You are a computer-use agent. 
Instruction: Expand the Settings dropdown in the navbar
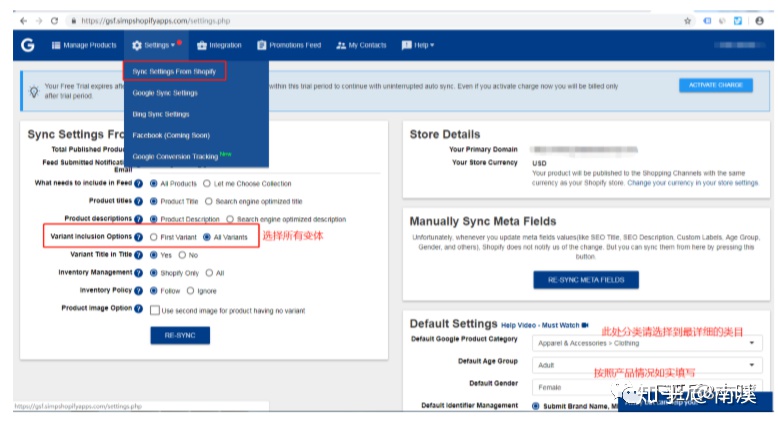pyautogui.click(x=154, y=45)
